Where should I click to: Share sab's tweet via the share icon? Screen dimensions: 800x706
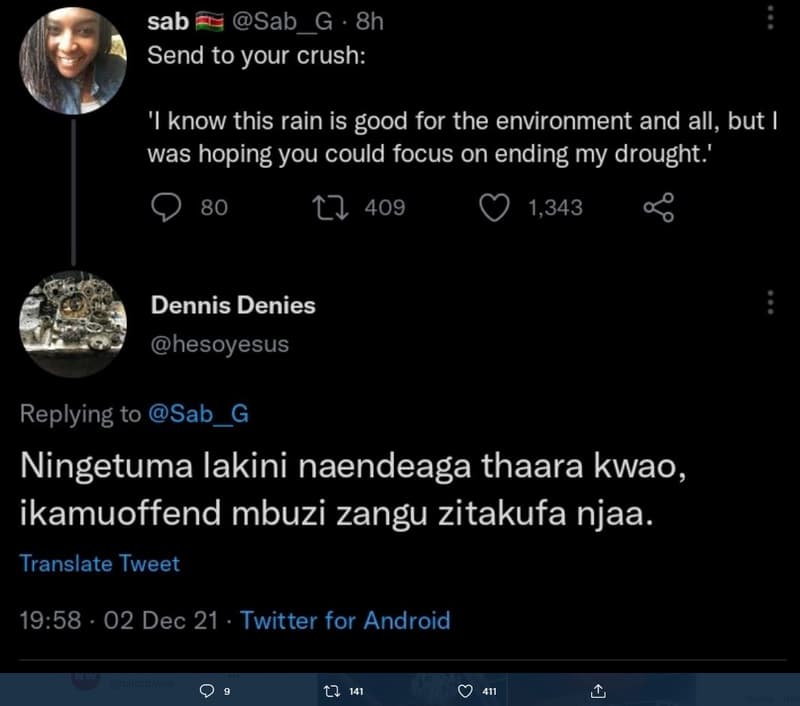click(x=658, y=208)
